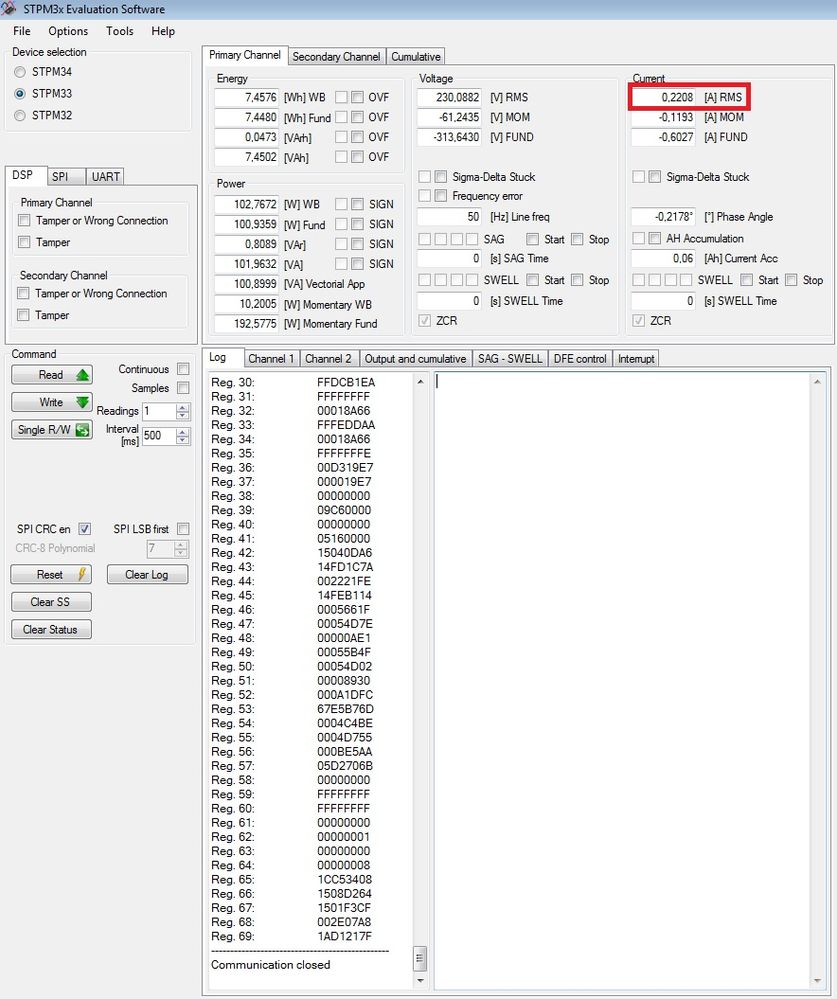The height and width of the screenshot is (999, 837).
Task: Open the Interrupt tab
Action: pos(636,359)
